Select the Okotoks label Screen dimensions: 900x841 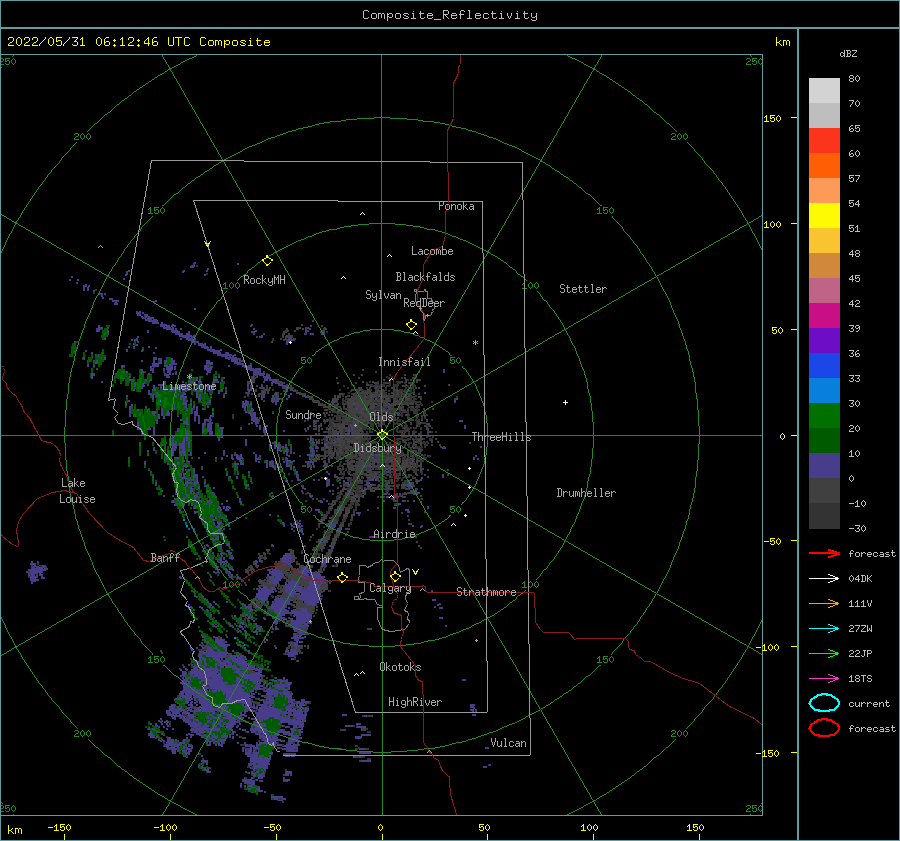[x=400, y=667]
